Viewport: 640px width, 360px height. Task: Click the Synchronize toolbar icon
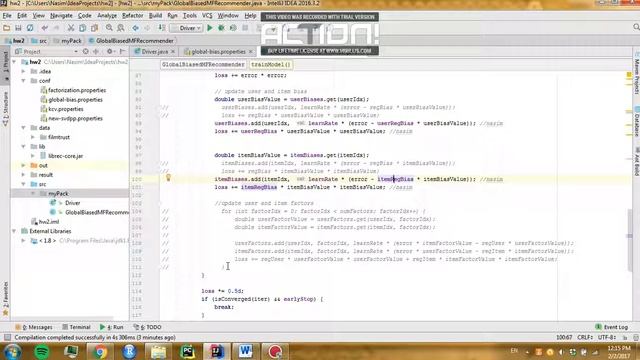[x=30, y=28]
